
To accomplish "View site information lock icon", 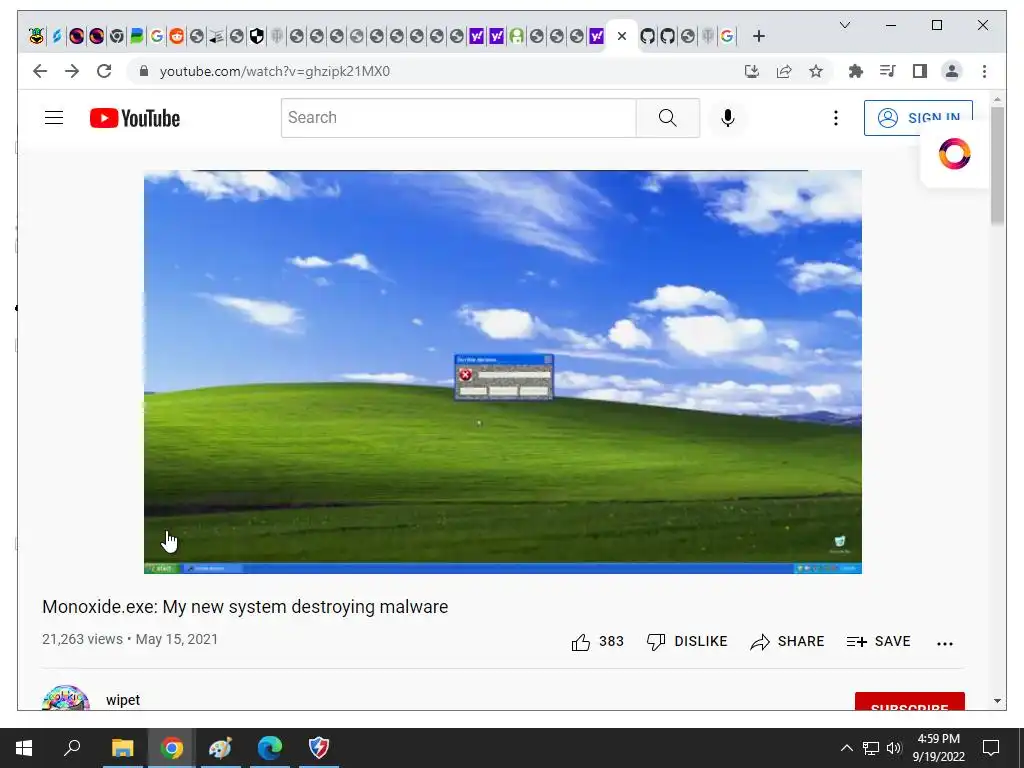I will [144, 71].
